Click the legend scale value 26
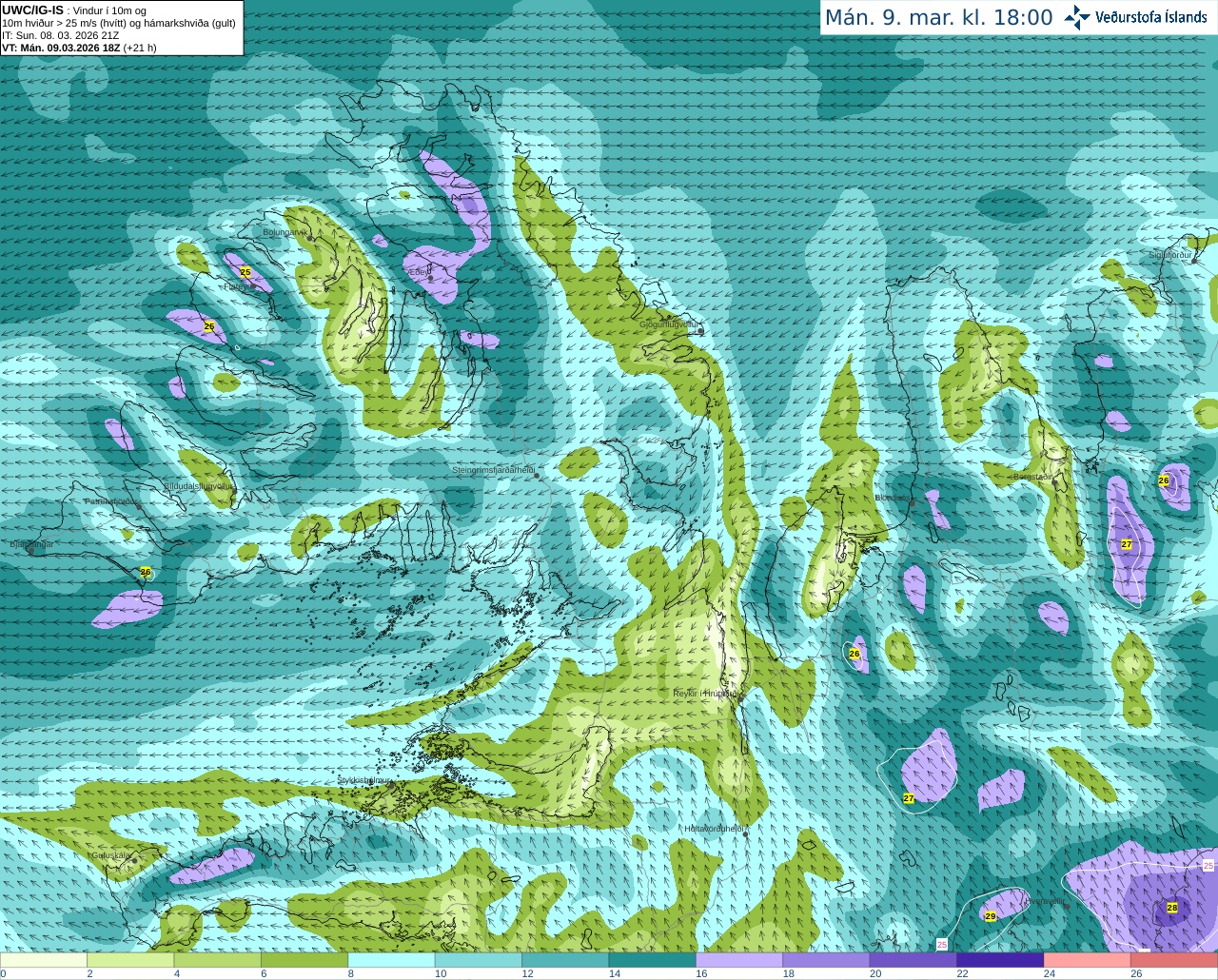Image resolution: width=1218 pixels, height=980 pixels. 1136,973
